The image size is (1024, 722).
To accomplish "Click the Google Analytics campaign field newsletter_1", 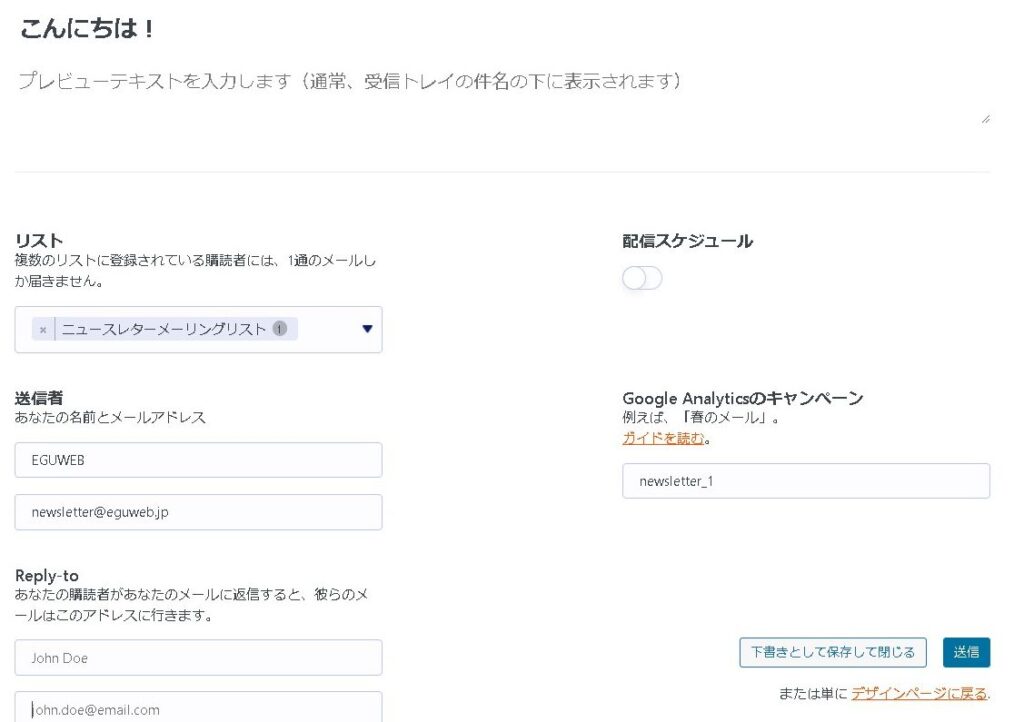I will [805, 481].
